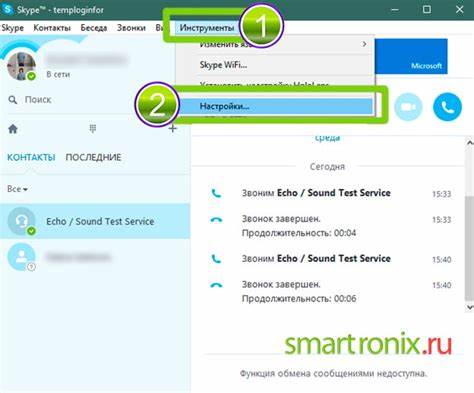Click the conversation scrollbar down arrow
This screenshot has height=393, width=474.
470,307
